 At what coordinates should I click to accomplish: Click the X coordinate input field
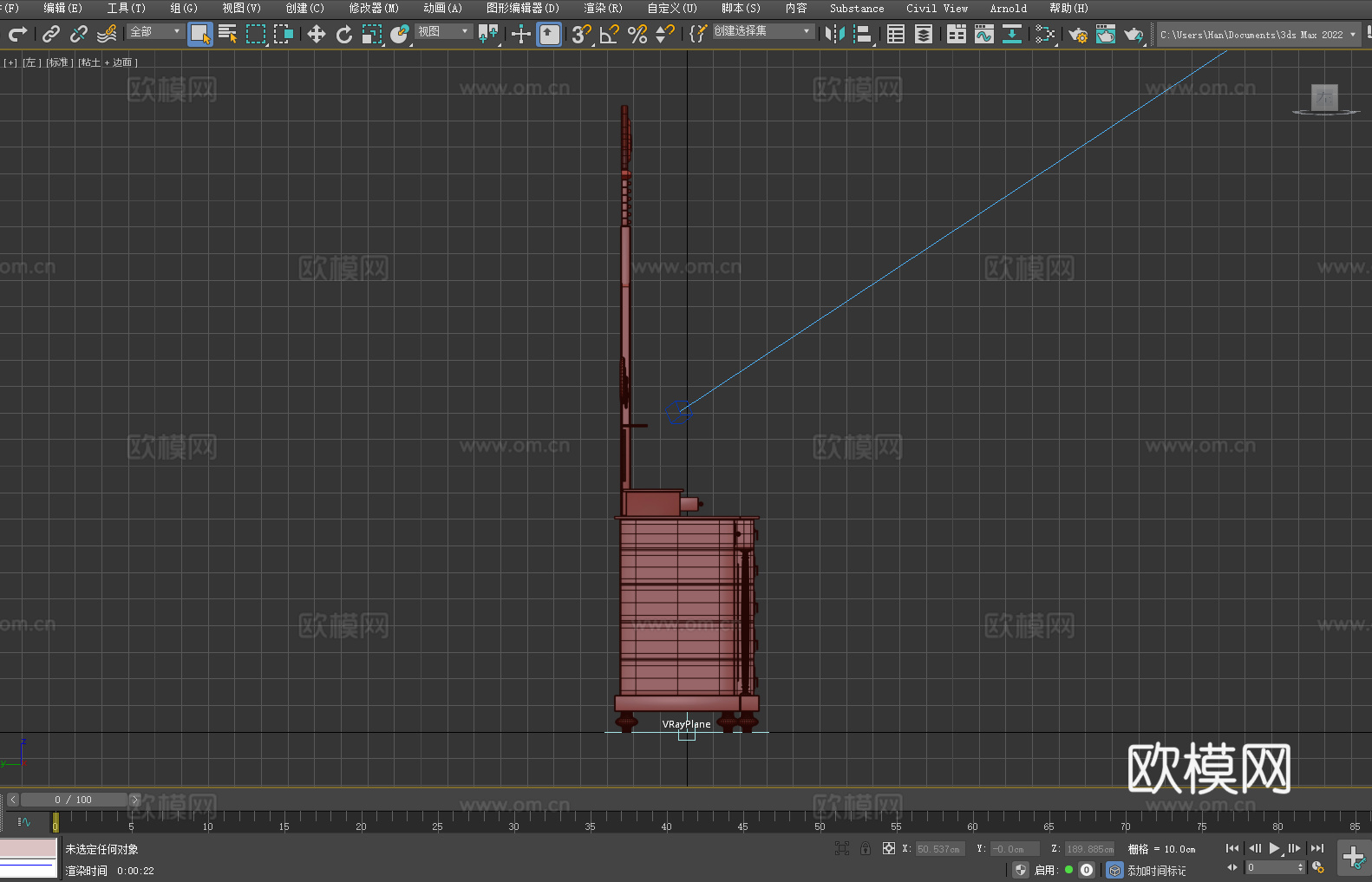pyautogui.click(x=939, y=849)
